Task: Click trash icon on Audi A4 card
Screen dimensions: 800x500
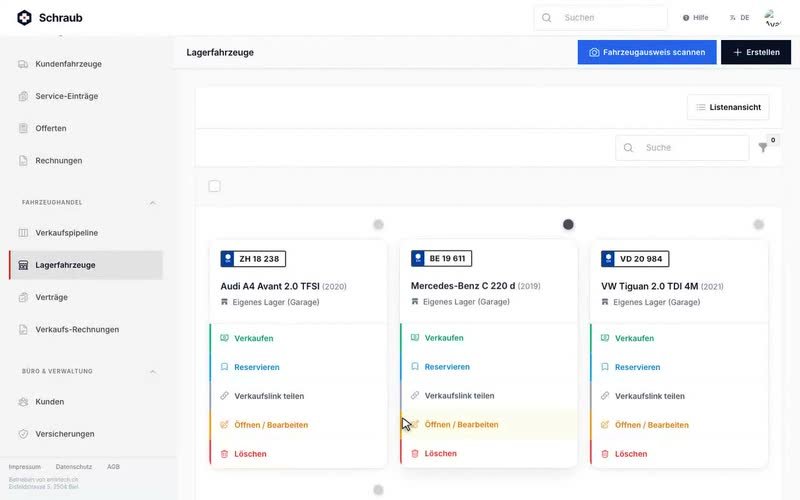Action: [224, 454]
